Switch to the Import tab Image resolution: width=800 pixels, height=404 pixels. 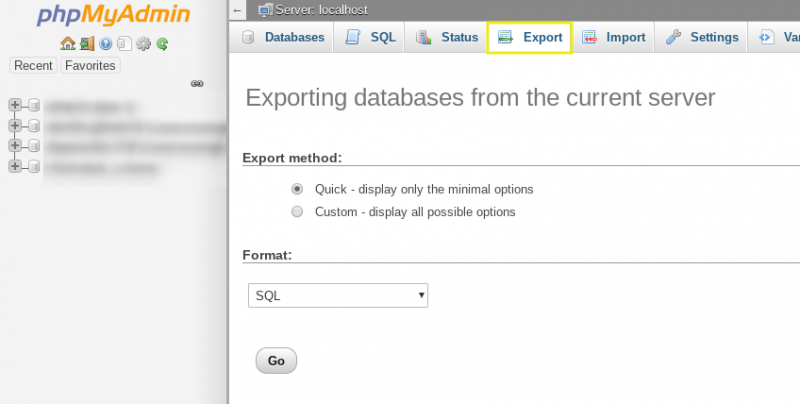tap(613, 37)
